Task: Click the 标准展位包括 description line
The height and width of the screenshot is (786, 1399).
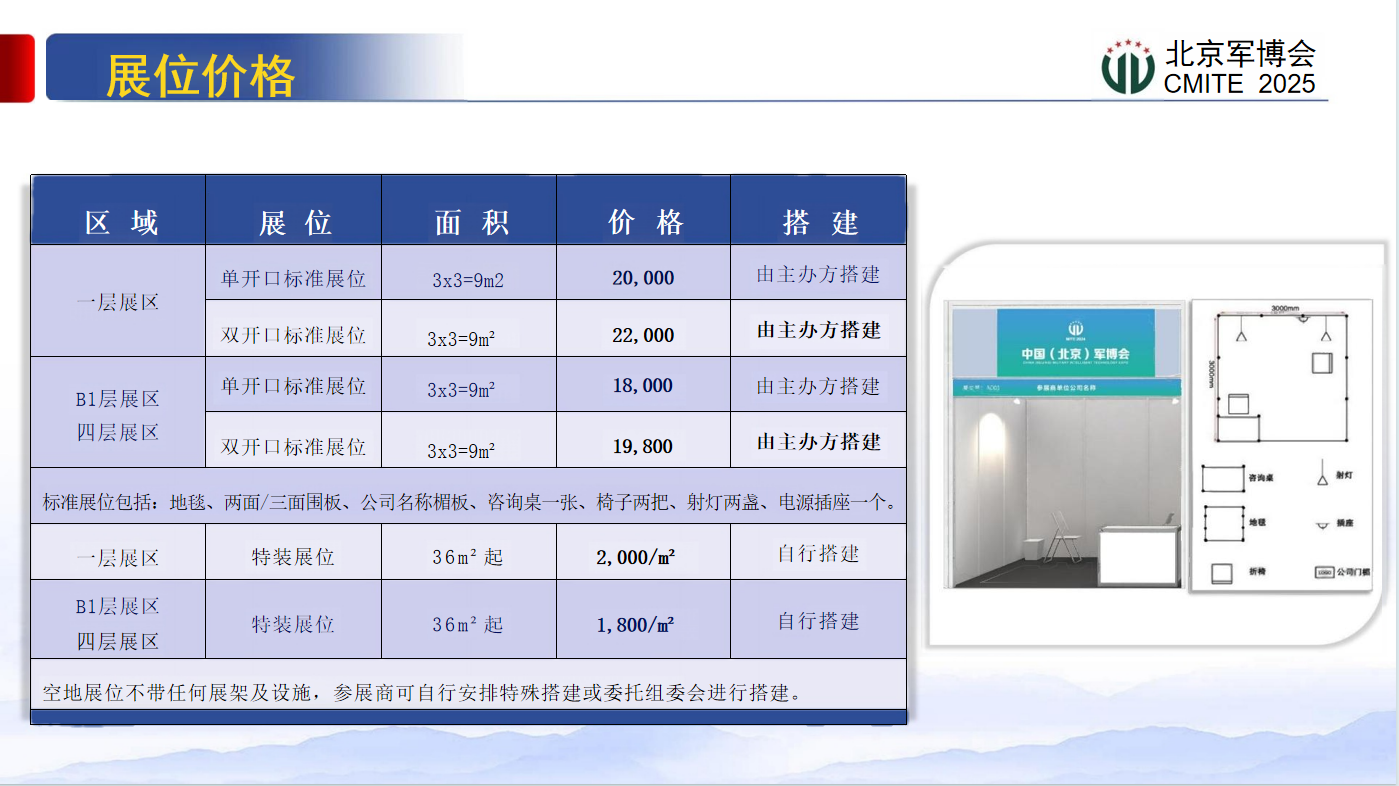Action: click(469, 502)
